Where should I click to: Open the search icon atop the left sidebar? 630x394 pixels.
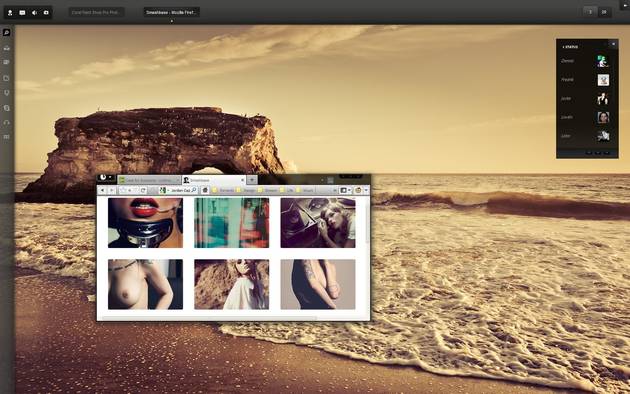[x=6, y=32]
